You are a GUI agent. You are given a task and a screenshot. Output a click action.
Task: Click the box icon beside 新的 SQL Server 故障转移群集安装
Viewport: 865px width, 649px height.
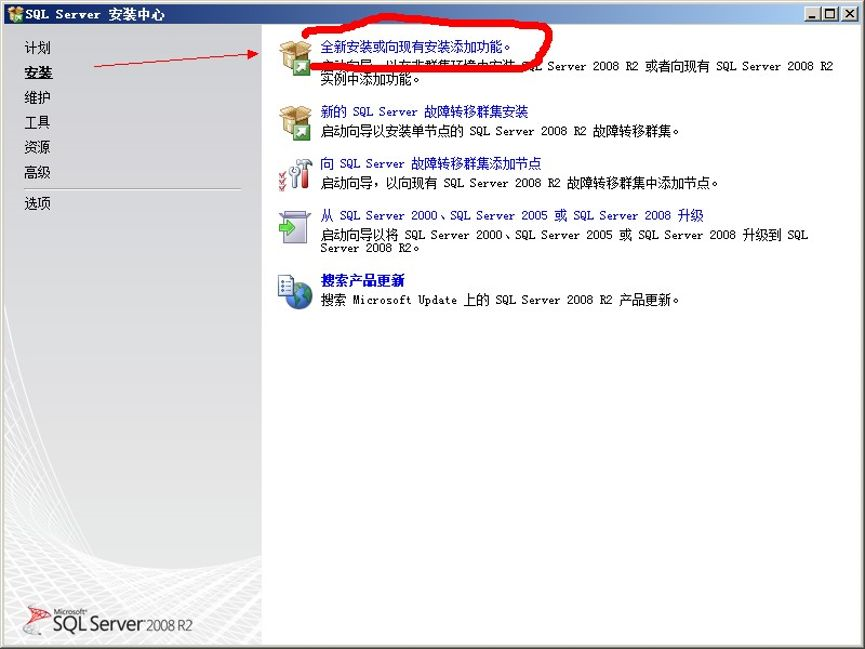[x=295, y=122]
